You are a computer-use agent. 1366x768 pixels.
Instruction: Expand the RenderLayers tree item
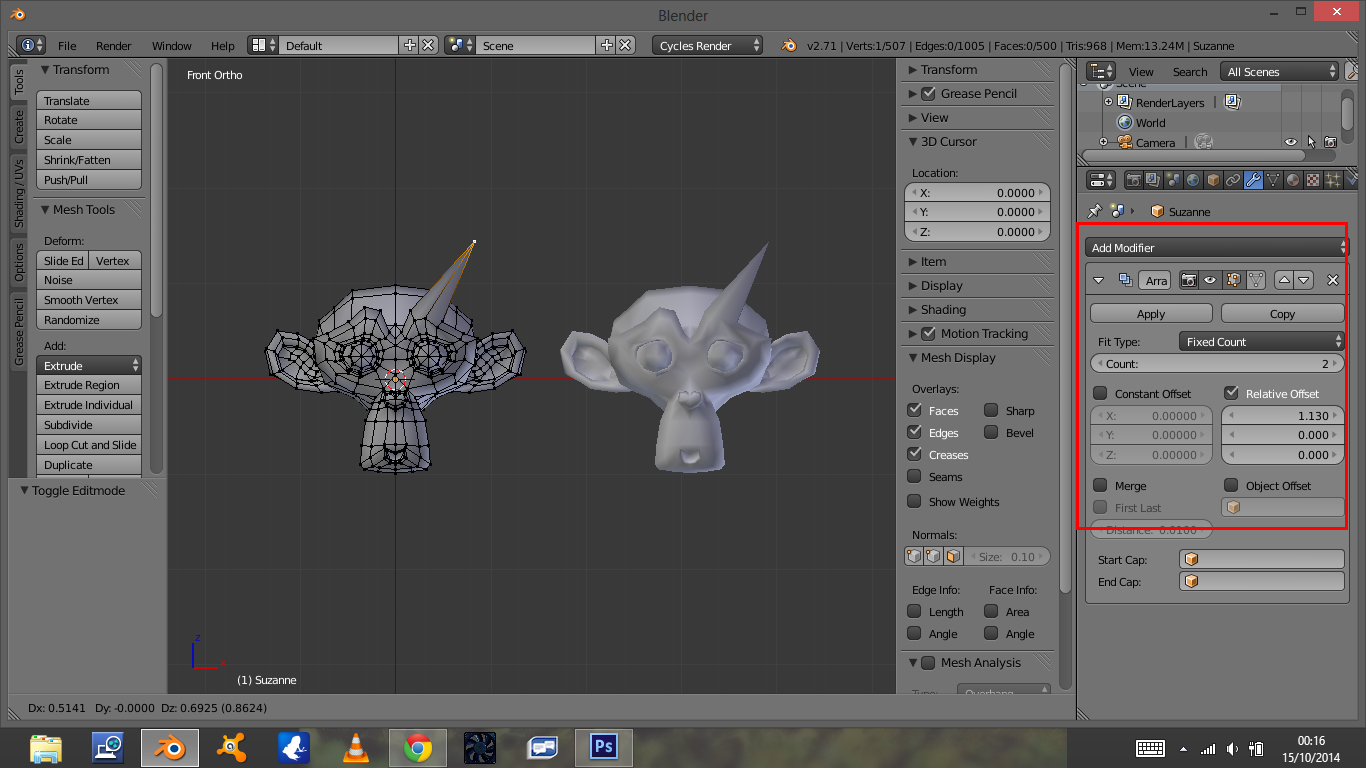tap(1108, 102)
